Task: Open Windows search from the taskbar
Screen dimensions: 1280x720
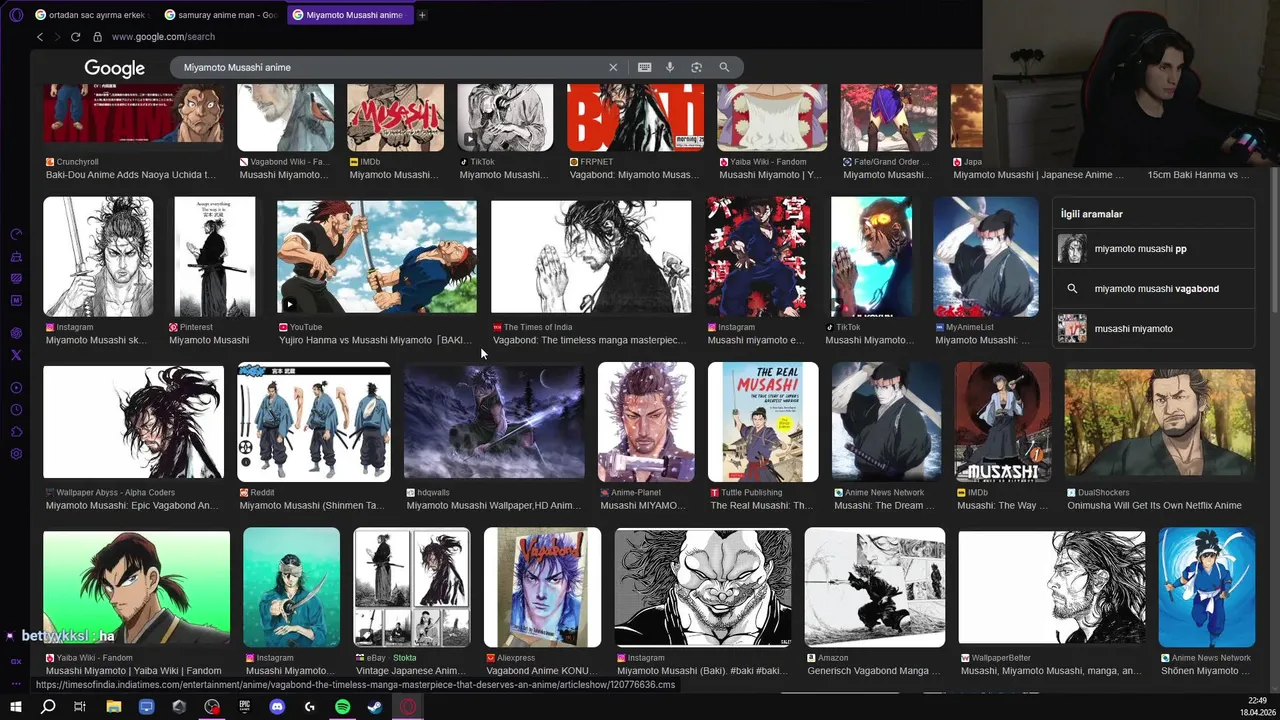Action: click(x=48, y=706)
